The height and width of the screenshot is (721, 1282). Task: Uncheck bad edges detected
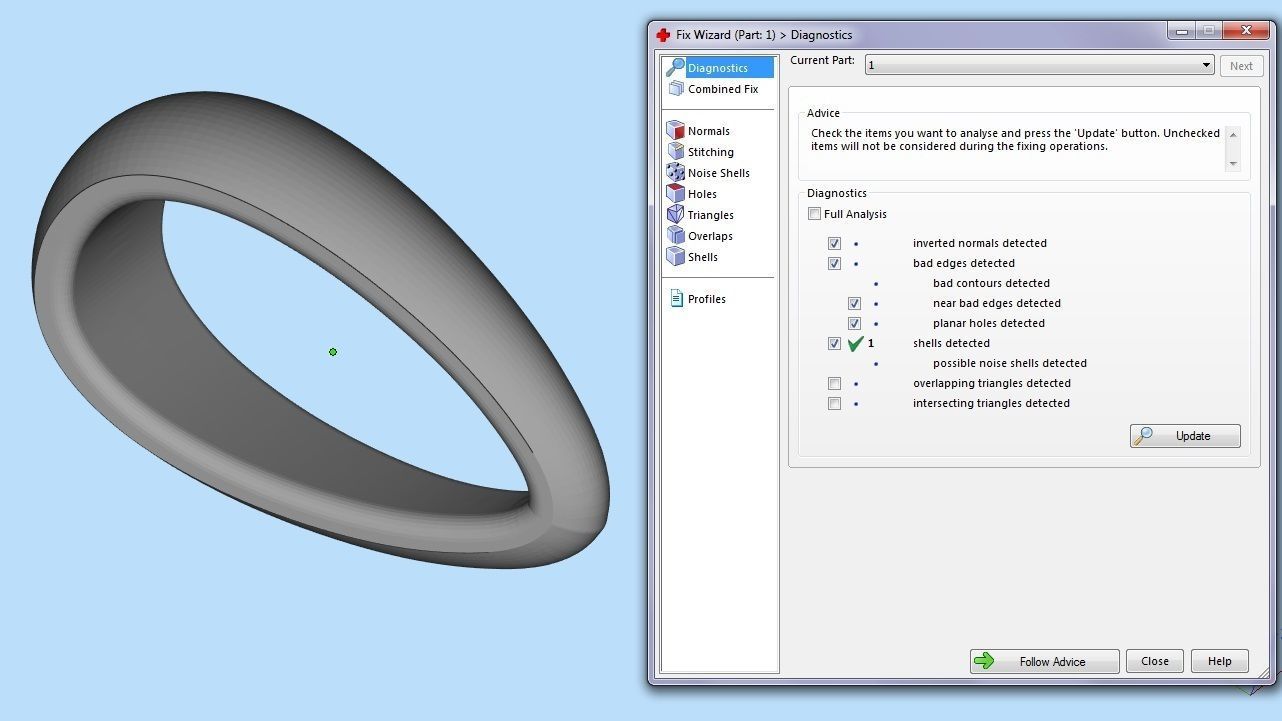click(x=834, y=263)
